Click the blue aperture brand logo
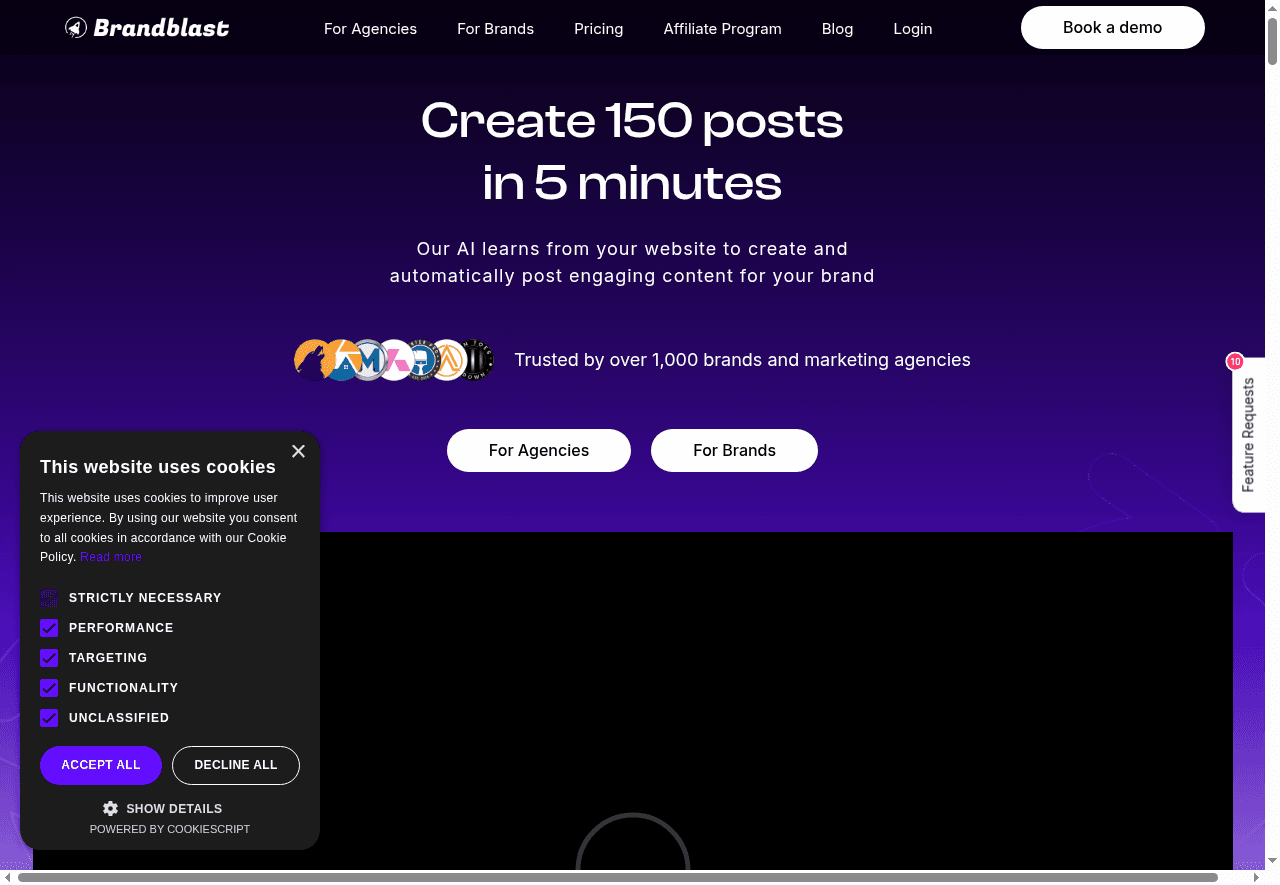This screenshot has height=885, width=1280. pos(340,360)
